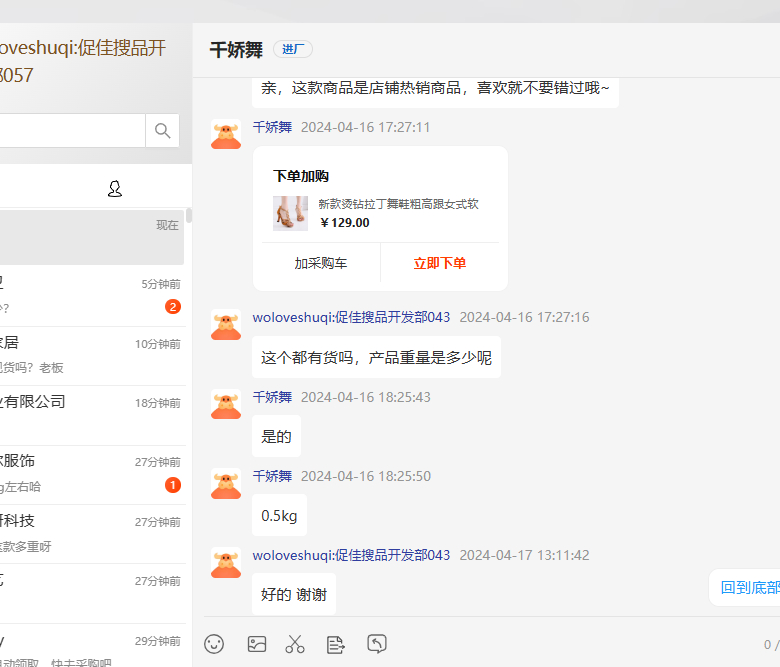Select the scissors screenshot tool
Screen dimensions: 780x667
coord(295,644)
